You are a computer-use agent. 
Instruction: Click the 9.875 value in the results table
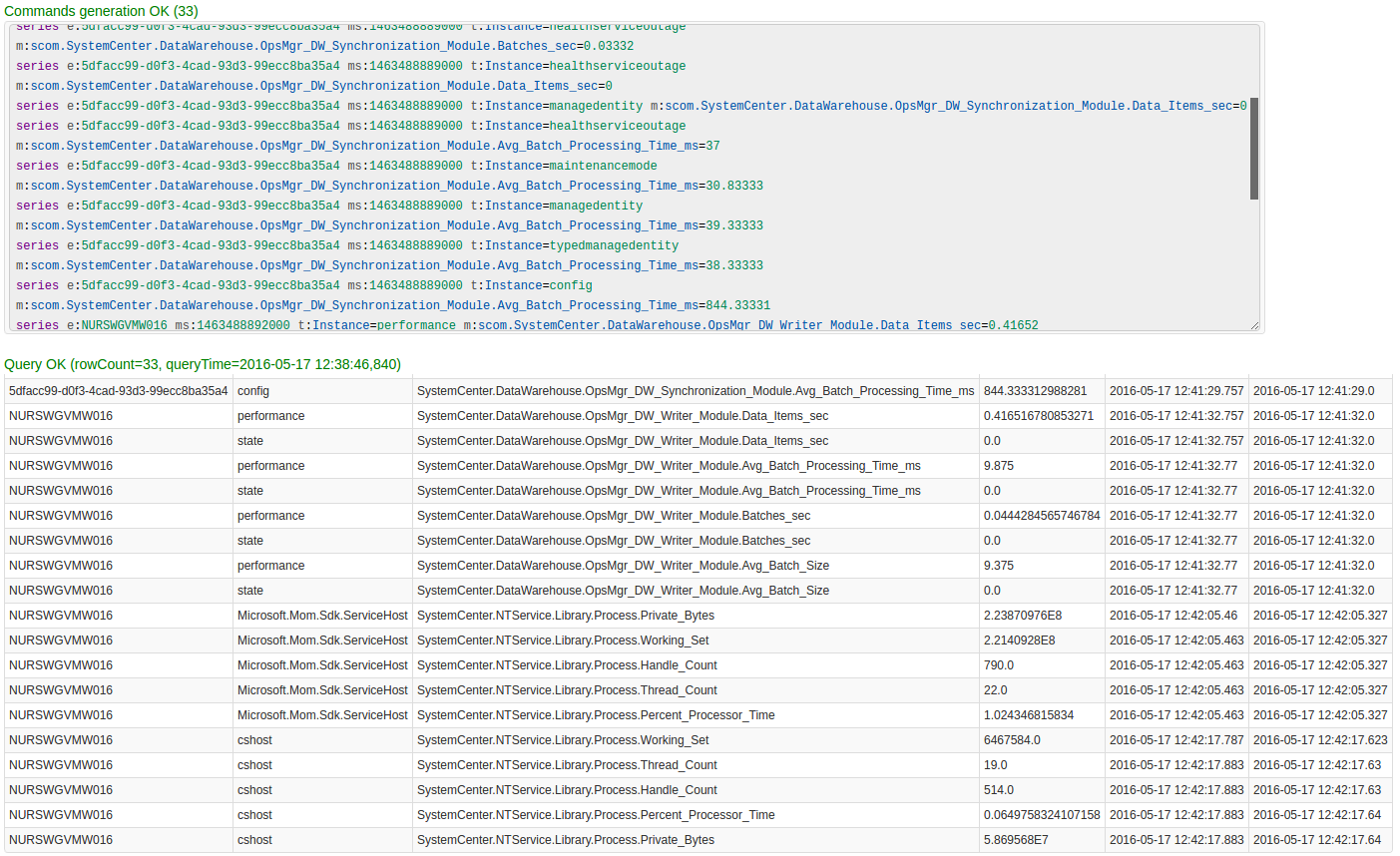point(998,466)
